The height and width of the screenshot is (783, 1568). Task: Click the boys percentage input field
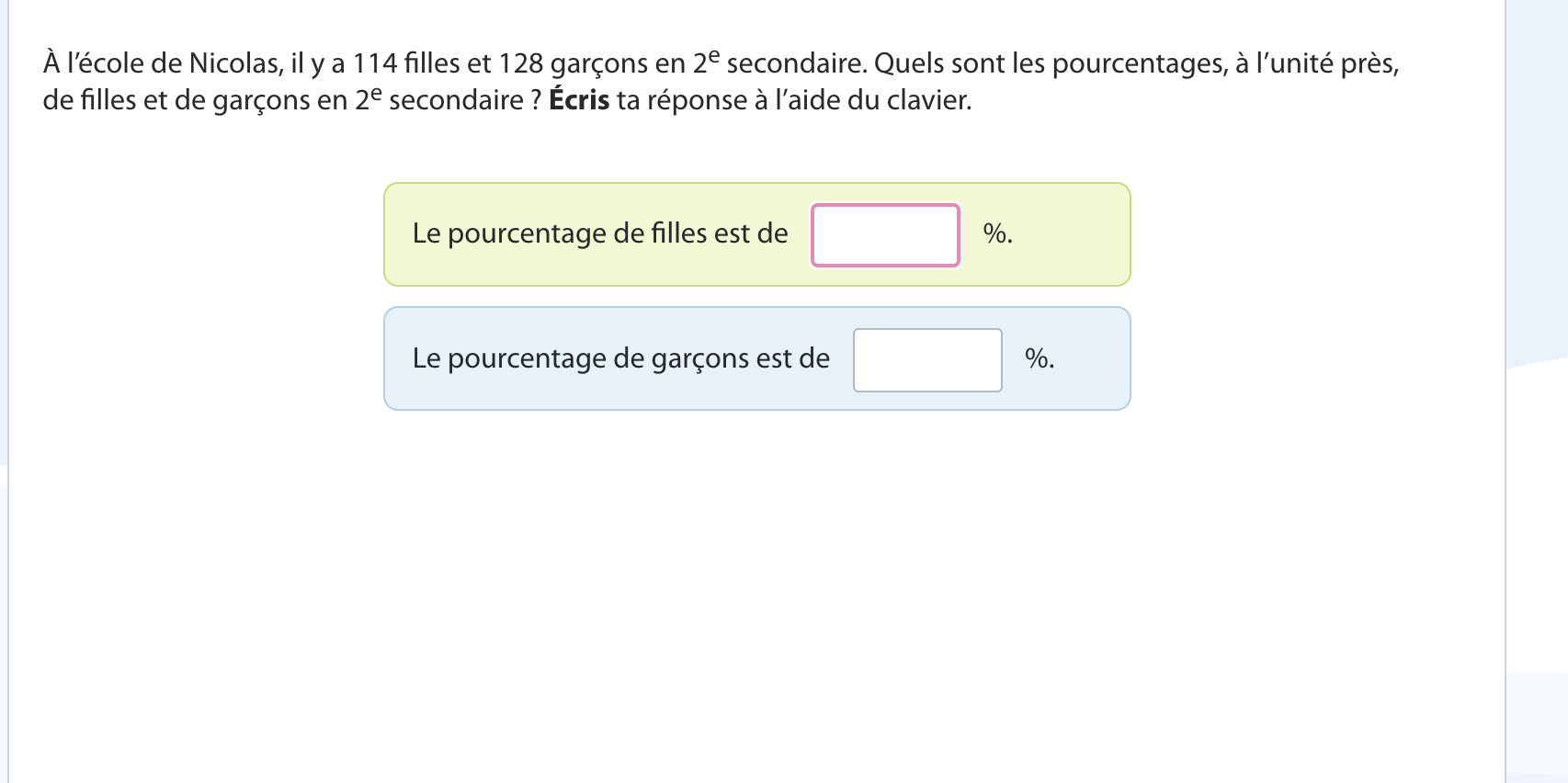point(927,360)
